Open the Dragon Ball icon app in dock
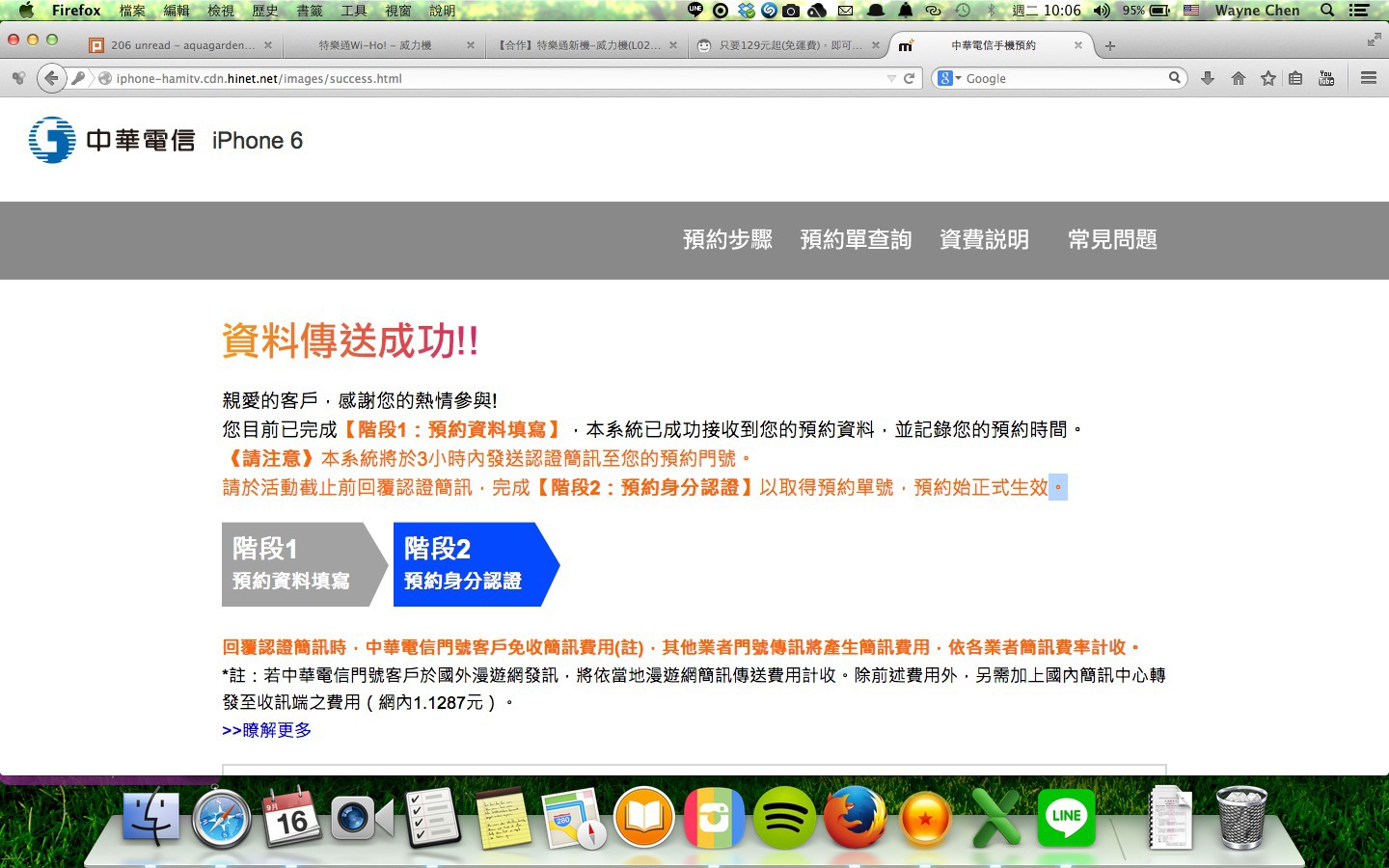This screenshot has width=1389, height=868. pos(925,820)
